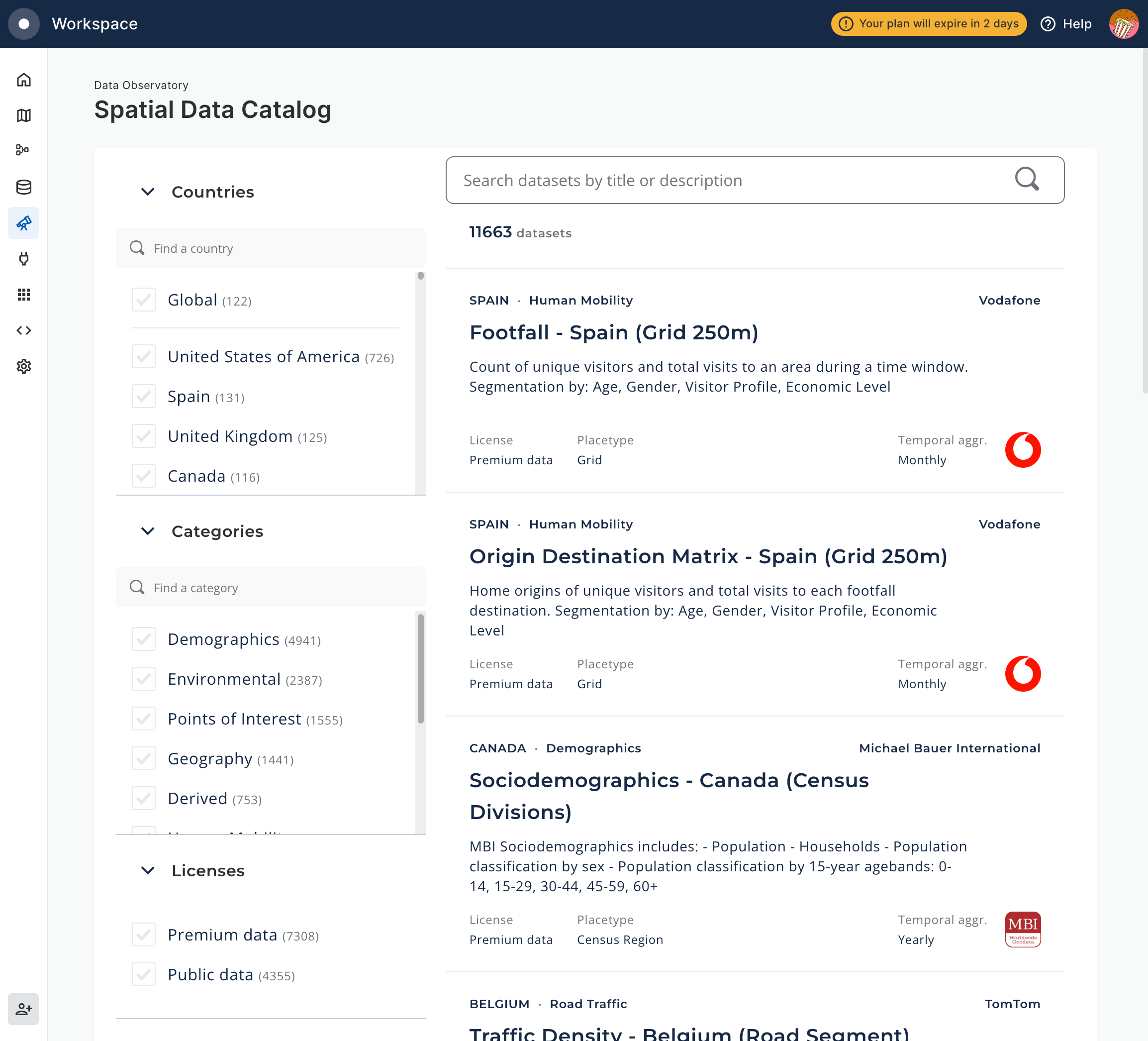The image size is (1148, 1041).
Task: Open the Help menu in the top bar
Action: 1066,24
